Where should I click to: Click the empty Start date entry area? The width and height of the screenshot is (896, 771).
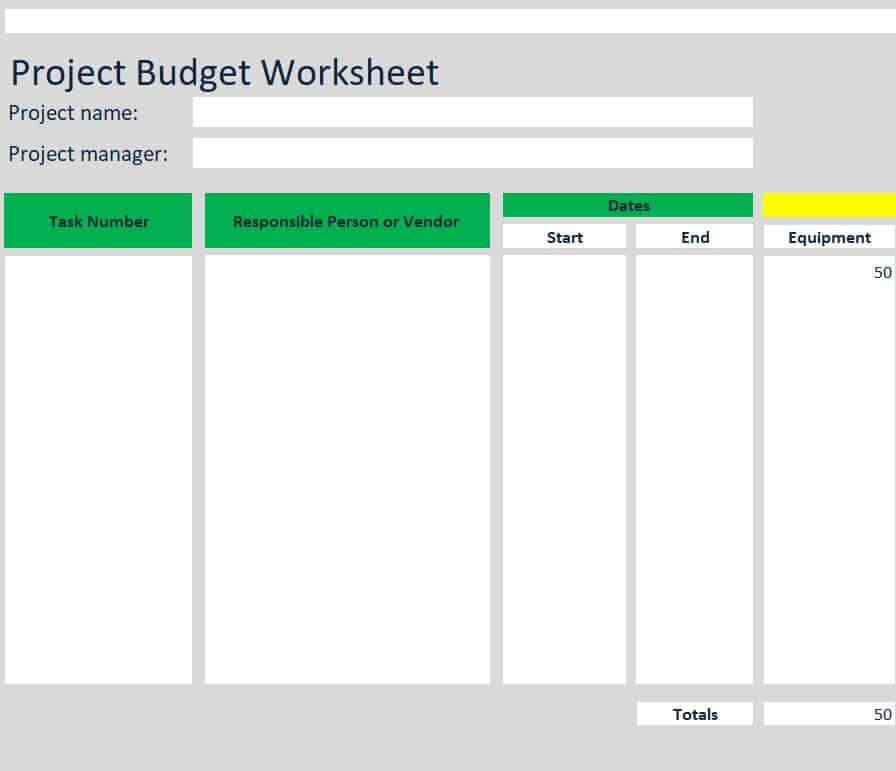point(564,470)
